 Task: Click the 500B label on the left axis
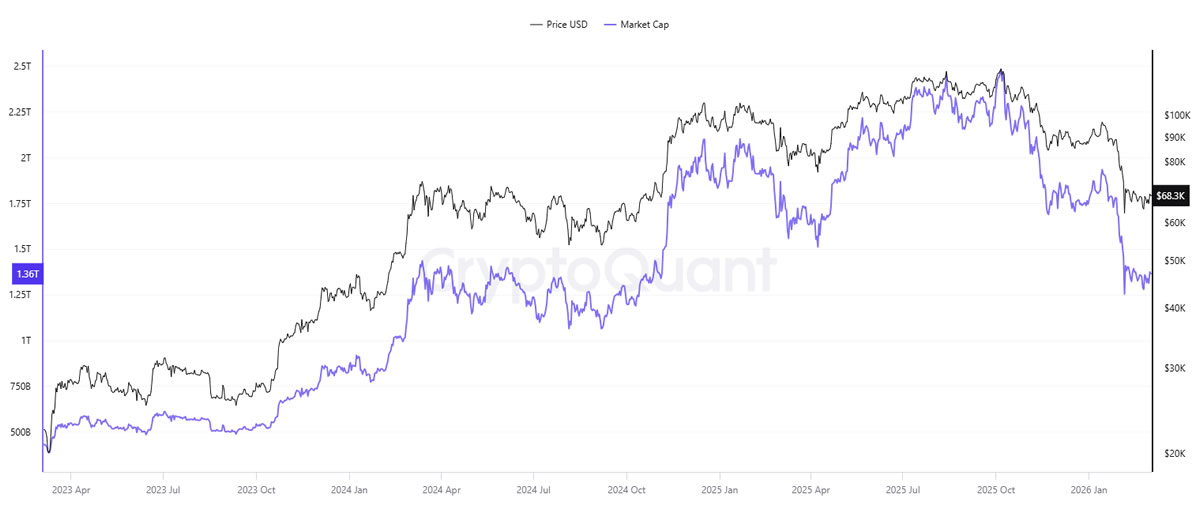point(20,432)
